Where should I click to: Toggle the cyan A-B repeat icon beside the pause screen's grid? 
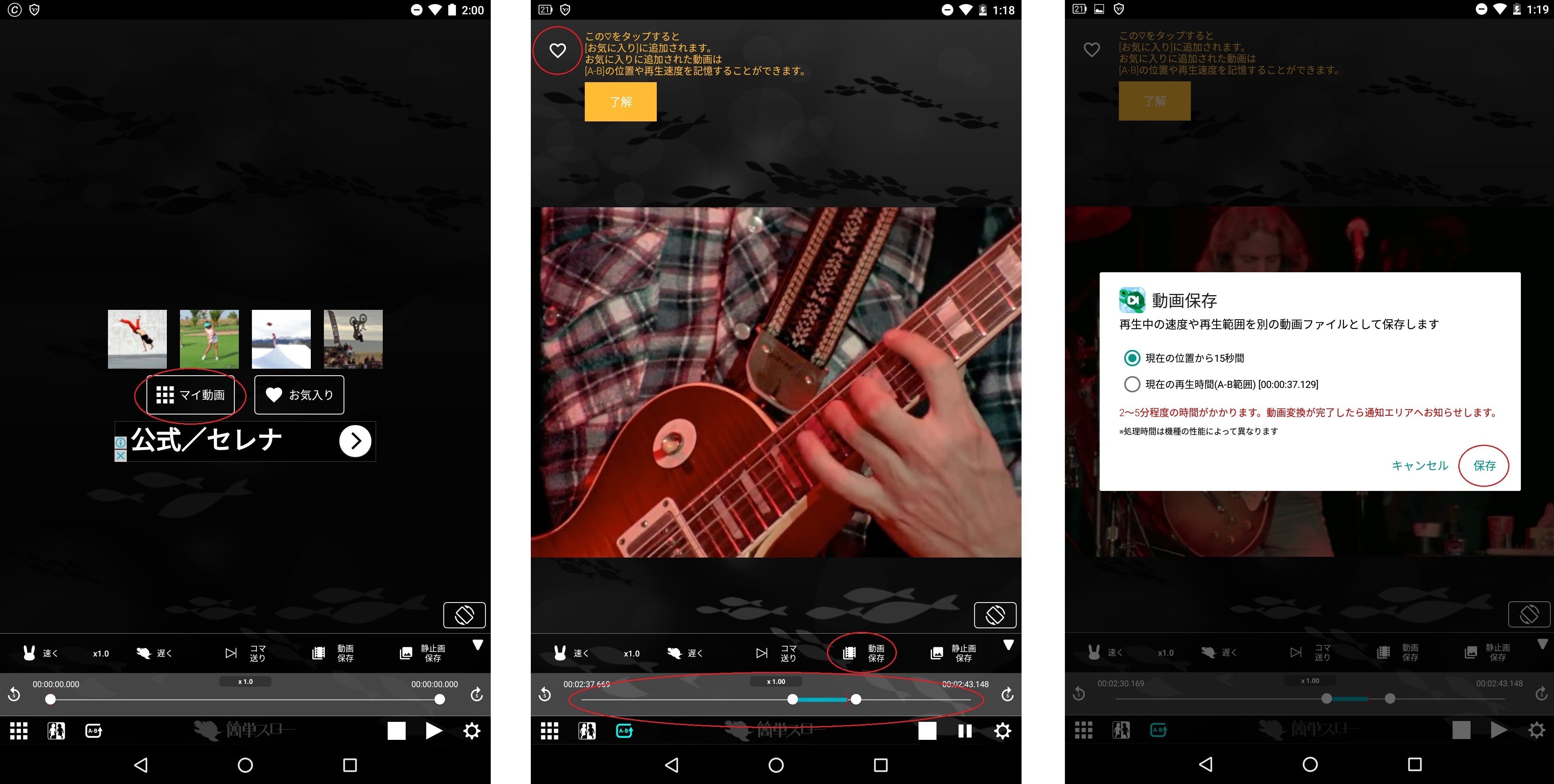[624, 731]
